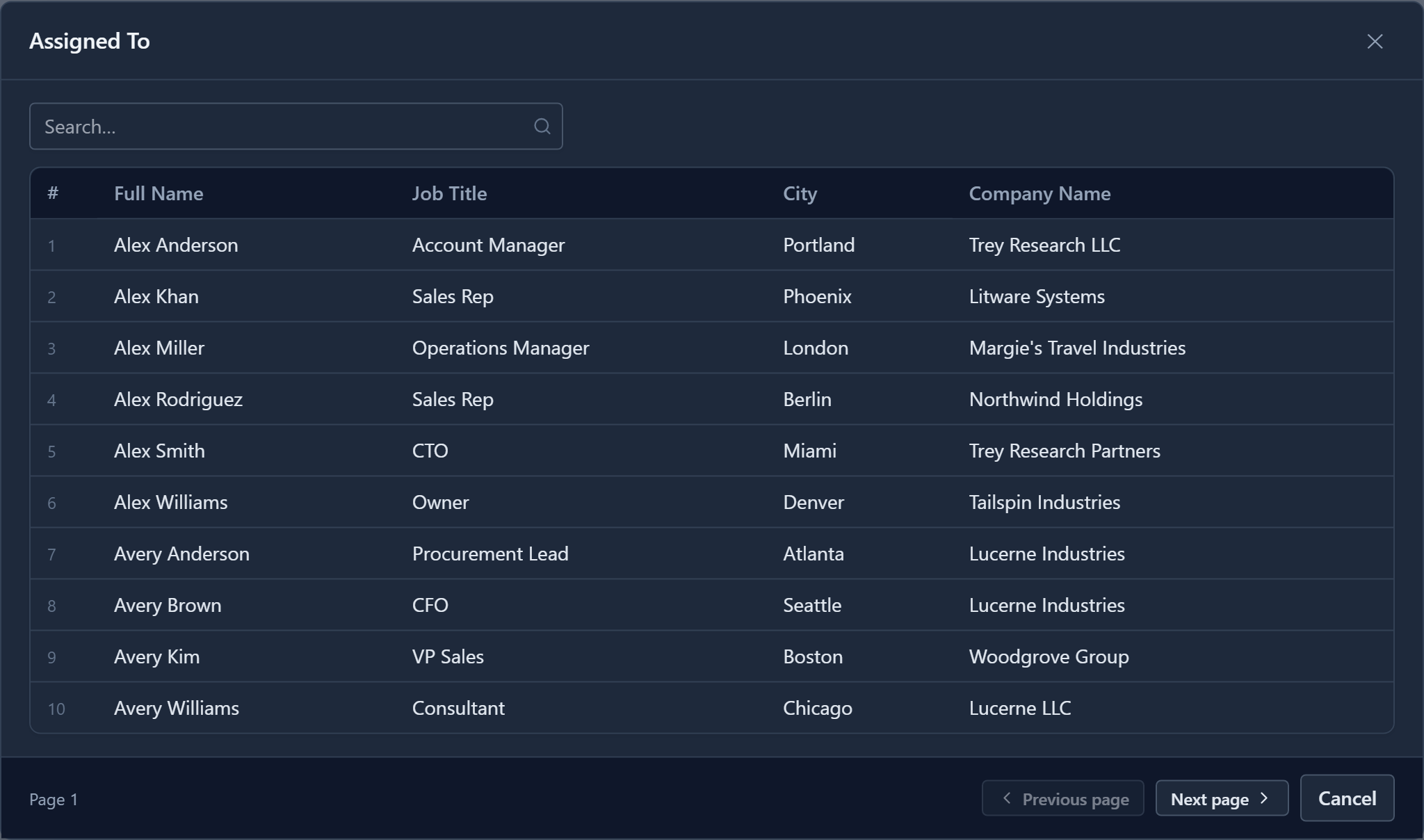
Task: Click Trey Research Partners cell
Action: (x=1065, y=451)
